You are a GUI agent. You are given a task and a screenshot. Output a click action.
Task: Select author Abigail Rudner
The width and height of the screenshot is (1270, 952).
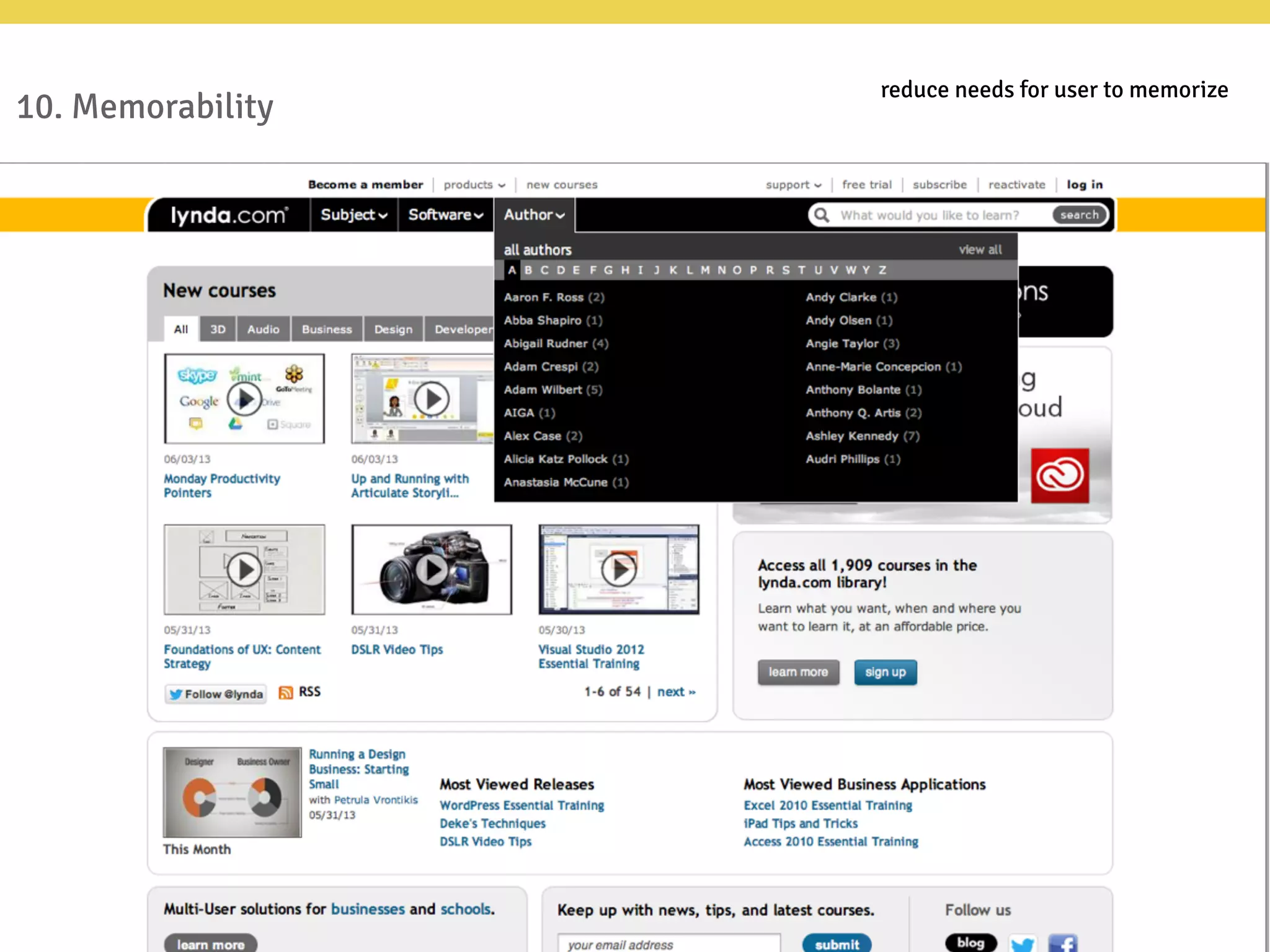pyautogui.click(x=556, y=343)
